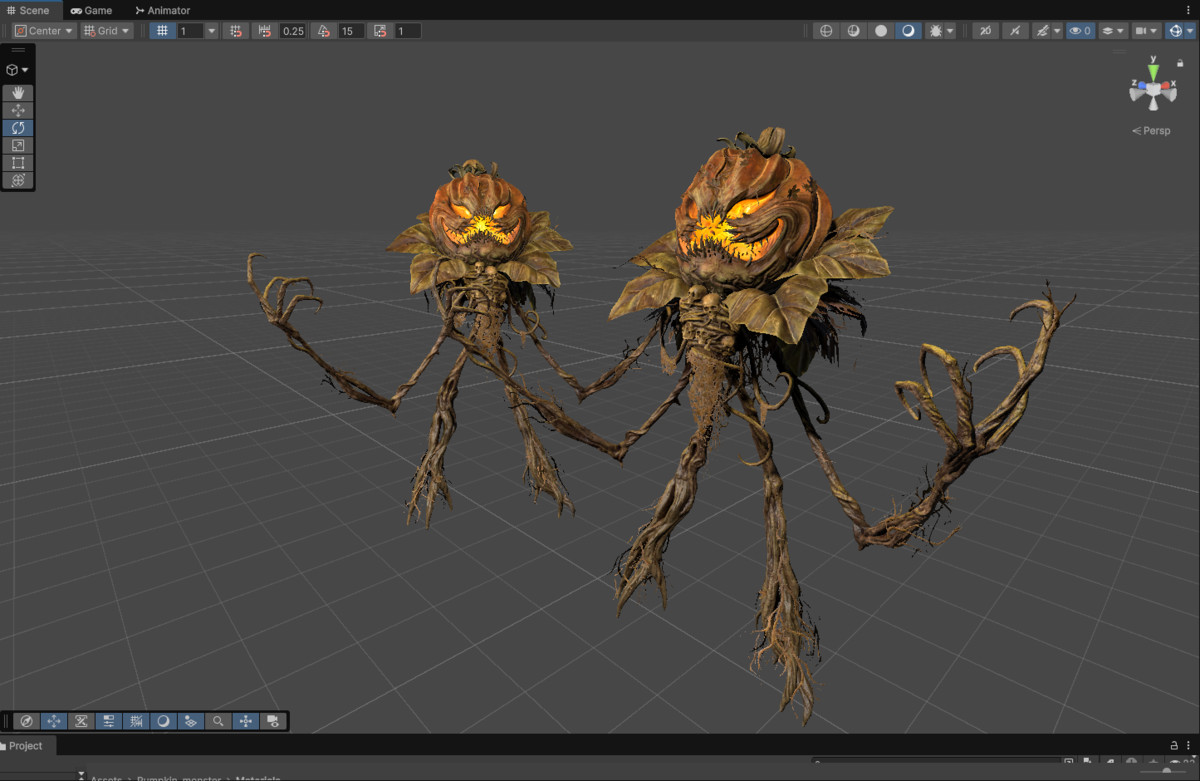
Task: Select the Rect transform tool
Action: pos(18,163)
